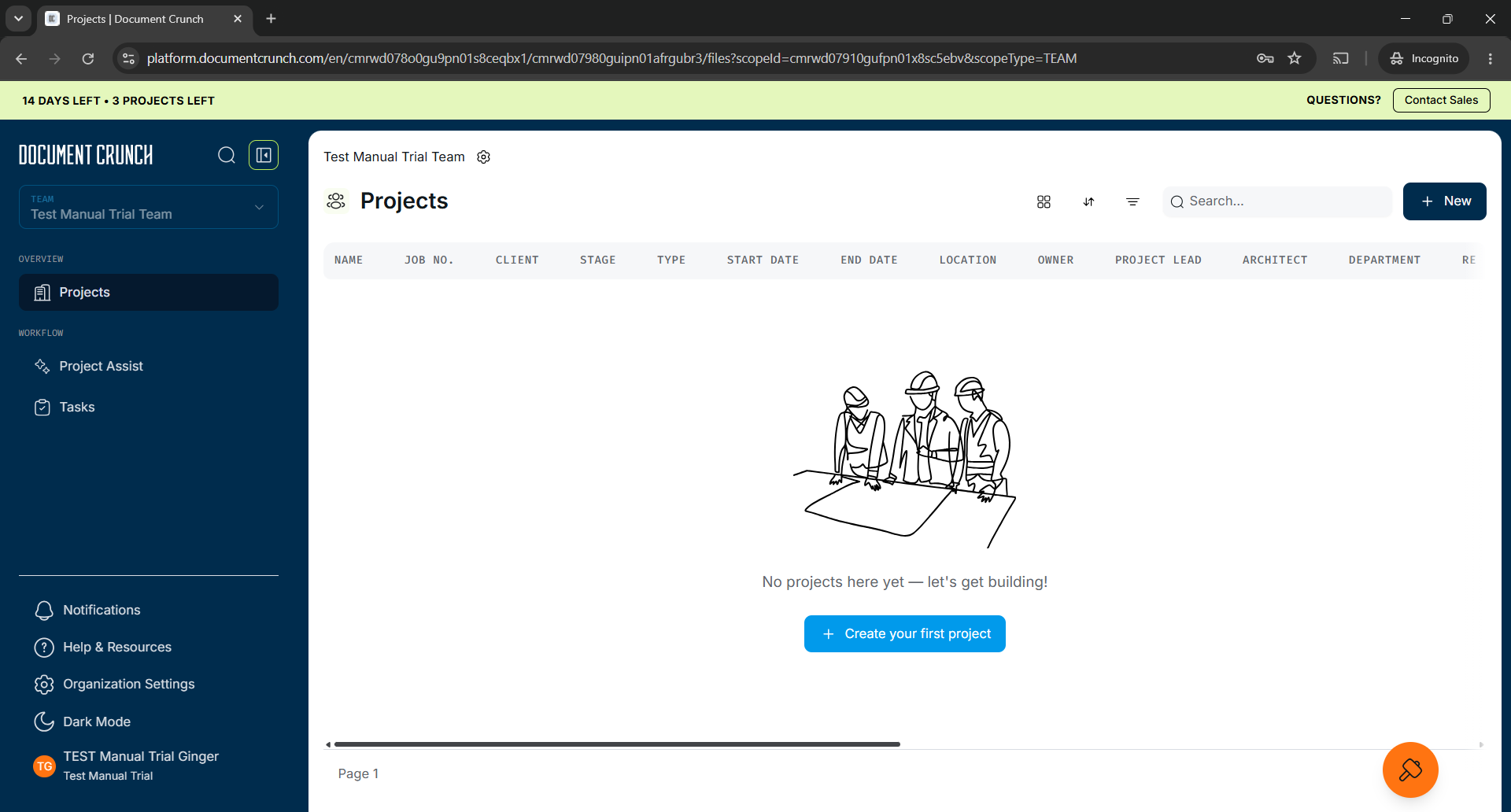Click the CLIENT column header
Screen dimensions: 1511x812
[517, 260]
